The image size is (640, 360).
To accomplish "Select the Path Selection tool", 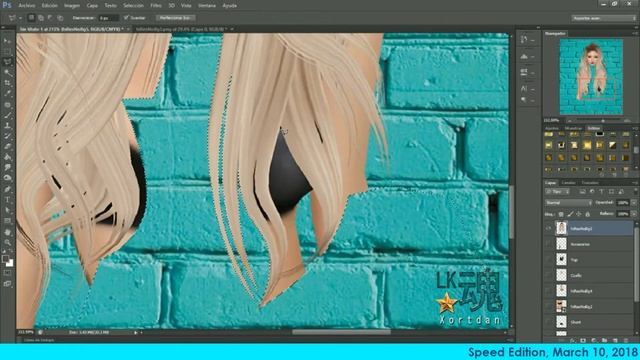I will pyautogui.click(x=7, y=210).
